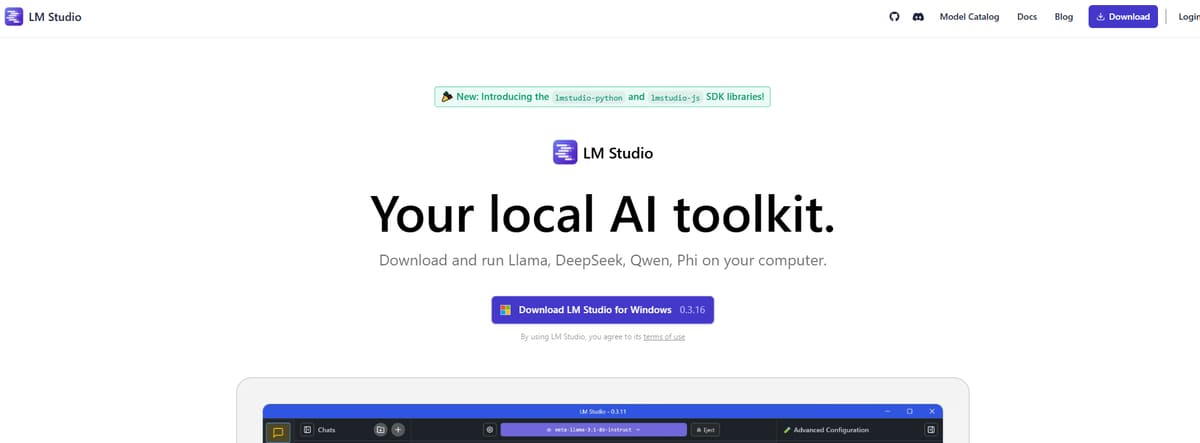Screen dimensions: 1200x443
Task: Click the Windows logo in the download button
Action: (x=506, y=310)
